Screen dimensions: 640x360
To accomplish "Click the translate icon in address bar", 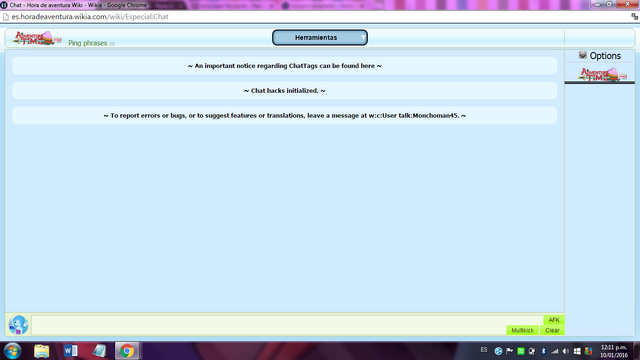I will pos(634,16).
